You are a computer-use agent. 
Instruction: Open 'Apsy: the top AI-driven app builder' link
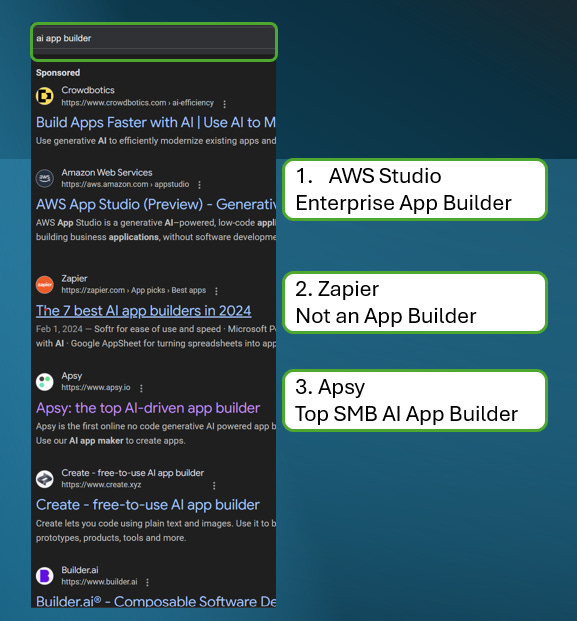click(148, 408)
